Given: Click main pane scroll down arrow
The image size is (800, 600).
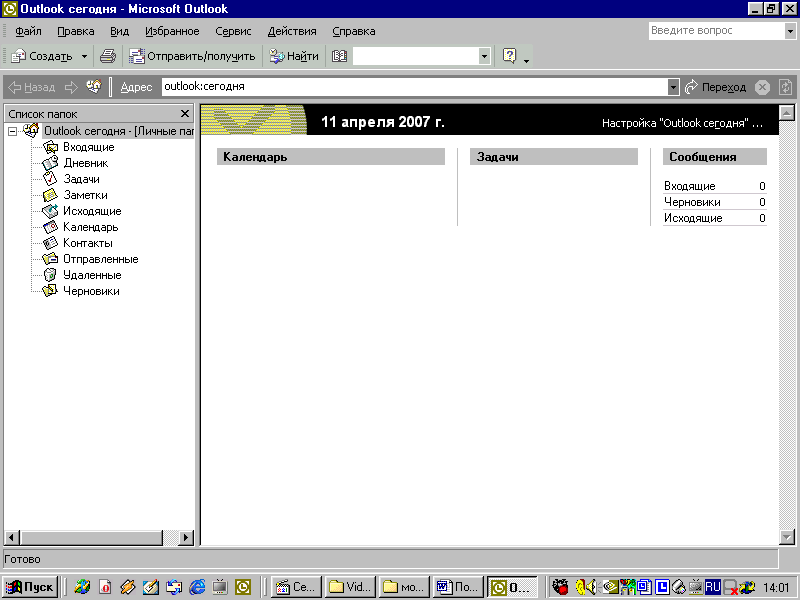Looking at the screenshot, I should click(x=787, y=537).
